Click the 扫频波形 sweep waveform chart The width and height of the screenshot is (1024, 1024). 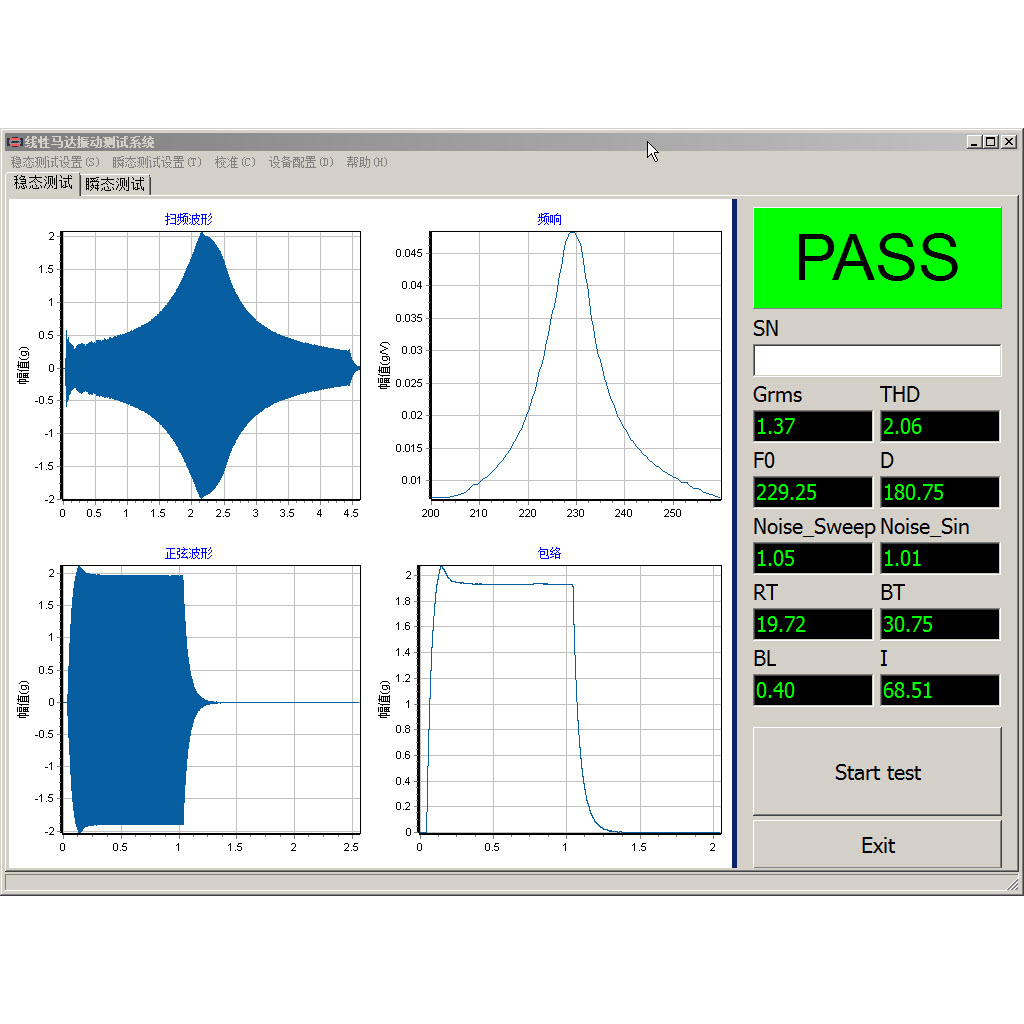tap(210, 365)
